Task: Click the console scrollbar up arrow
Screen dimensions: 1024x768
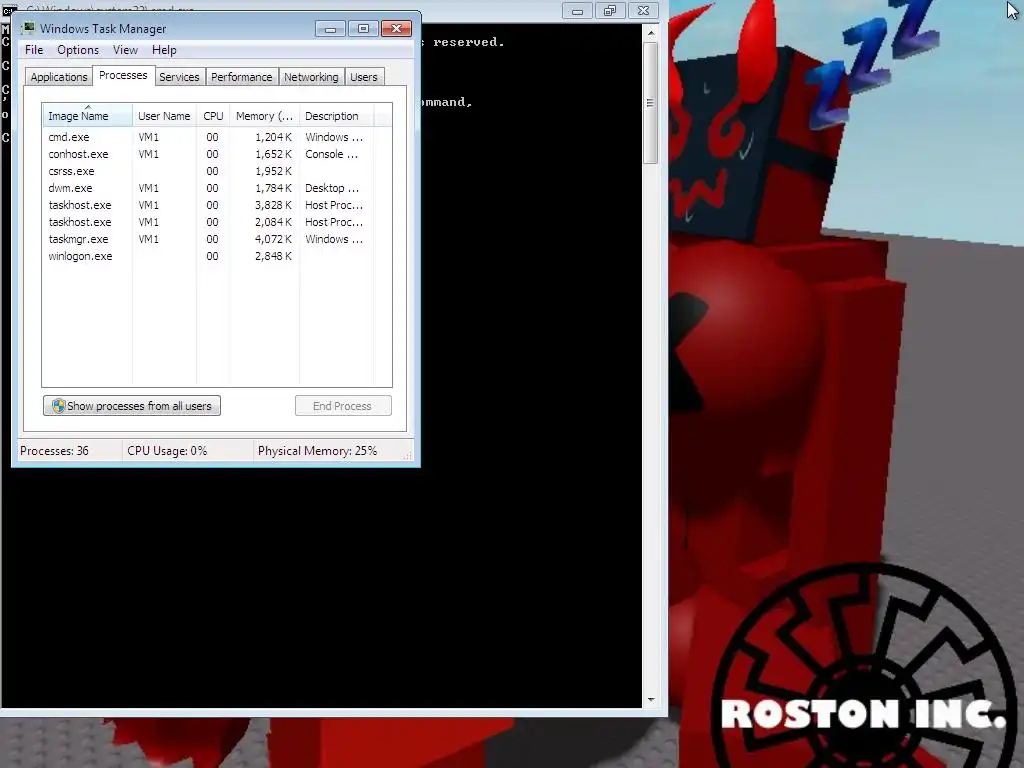Action: coord(650,33)
